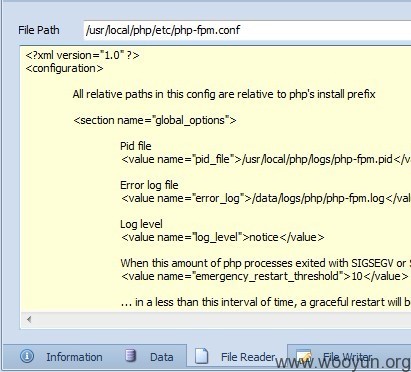The image size is (411, 372).
Task: Click the File Writer tab's pencil icon
Action: point(303,356)
